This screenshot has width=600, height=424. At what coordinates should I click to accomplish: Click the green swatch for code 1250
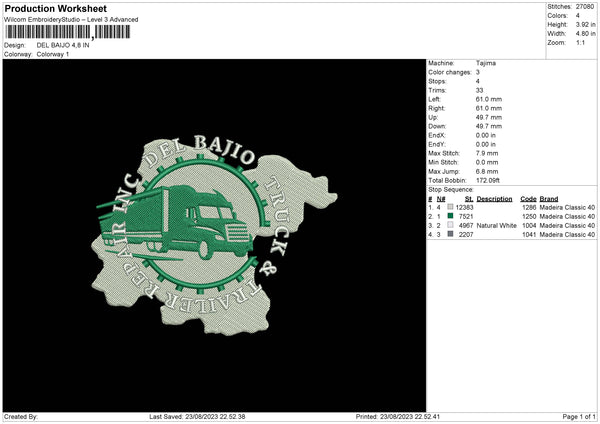[450, 216]
